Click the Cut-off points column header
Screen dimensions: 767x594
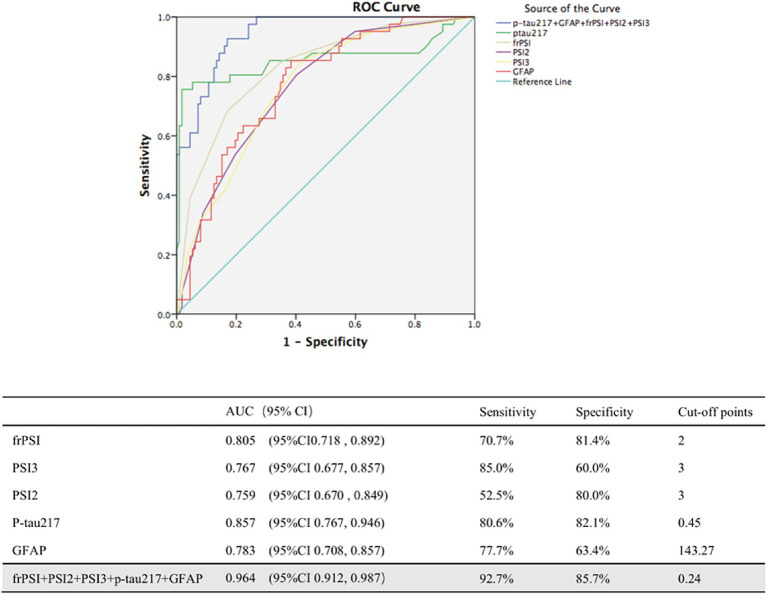coord(715,412)
